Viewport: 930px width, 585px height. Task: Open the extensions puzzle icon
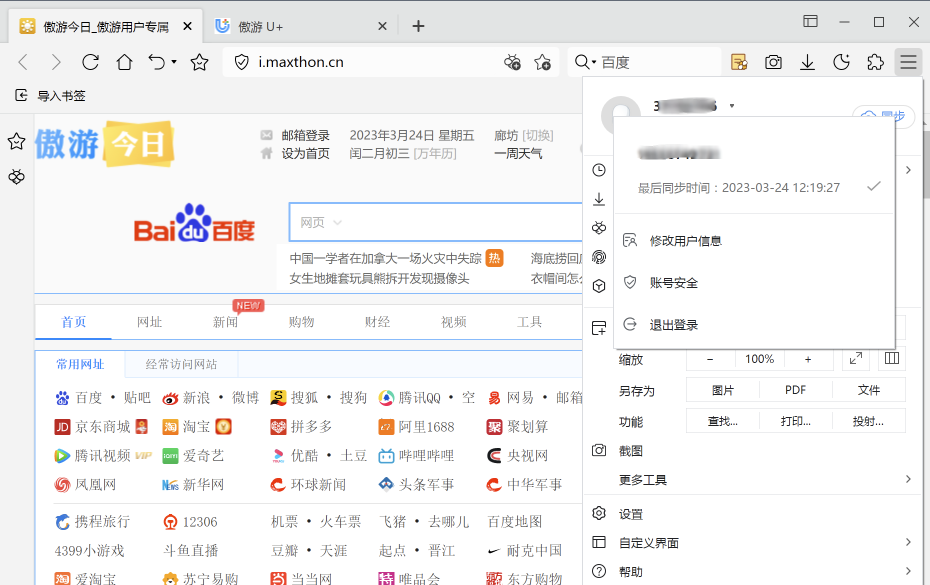[875, 62]
